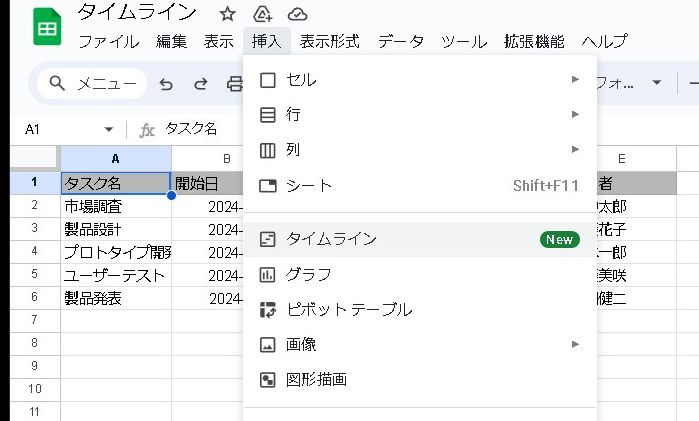The image size is (699, 421).
Task: Insert a ピボット テーブル
Action: point(420,309)
